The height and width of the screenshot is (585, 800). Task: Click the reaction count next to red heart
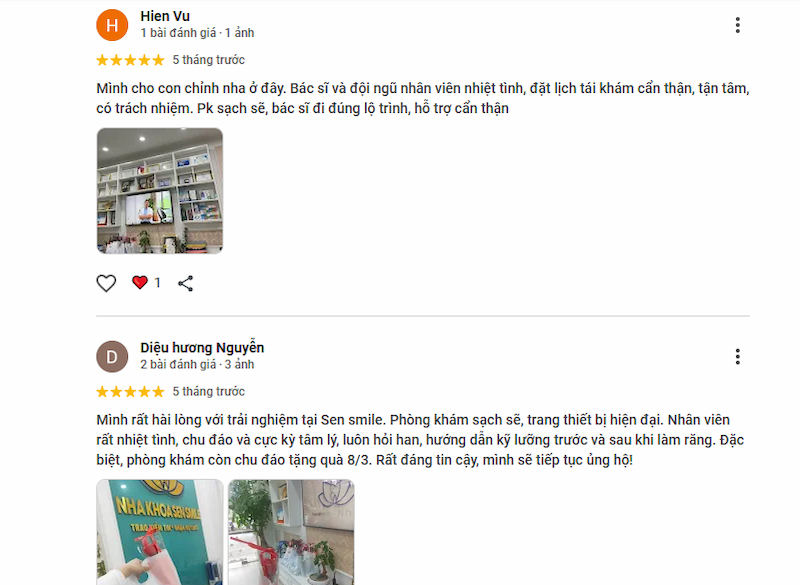(157, 283)
